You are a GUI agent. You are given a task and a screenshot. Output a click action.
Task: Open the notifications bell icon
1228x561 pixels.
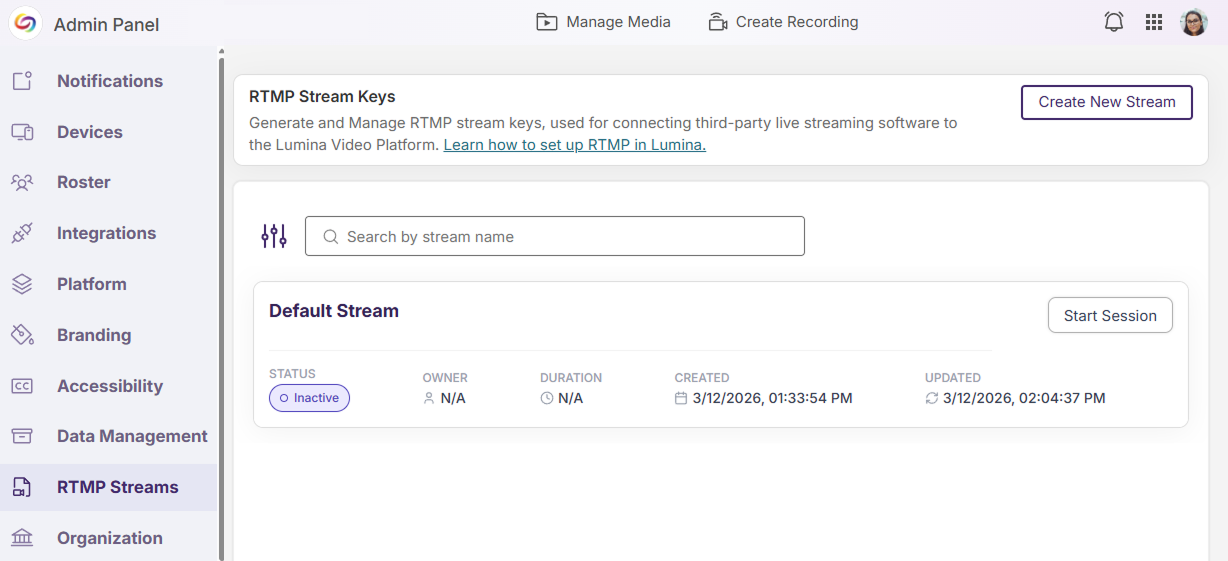coord(1114,22)
